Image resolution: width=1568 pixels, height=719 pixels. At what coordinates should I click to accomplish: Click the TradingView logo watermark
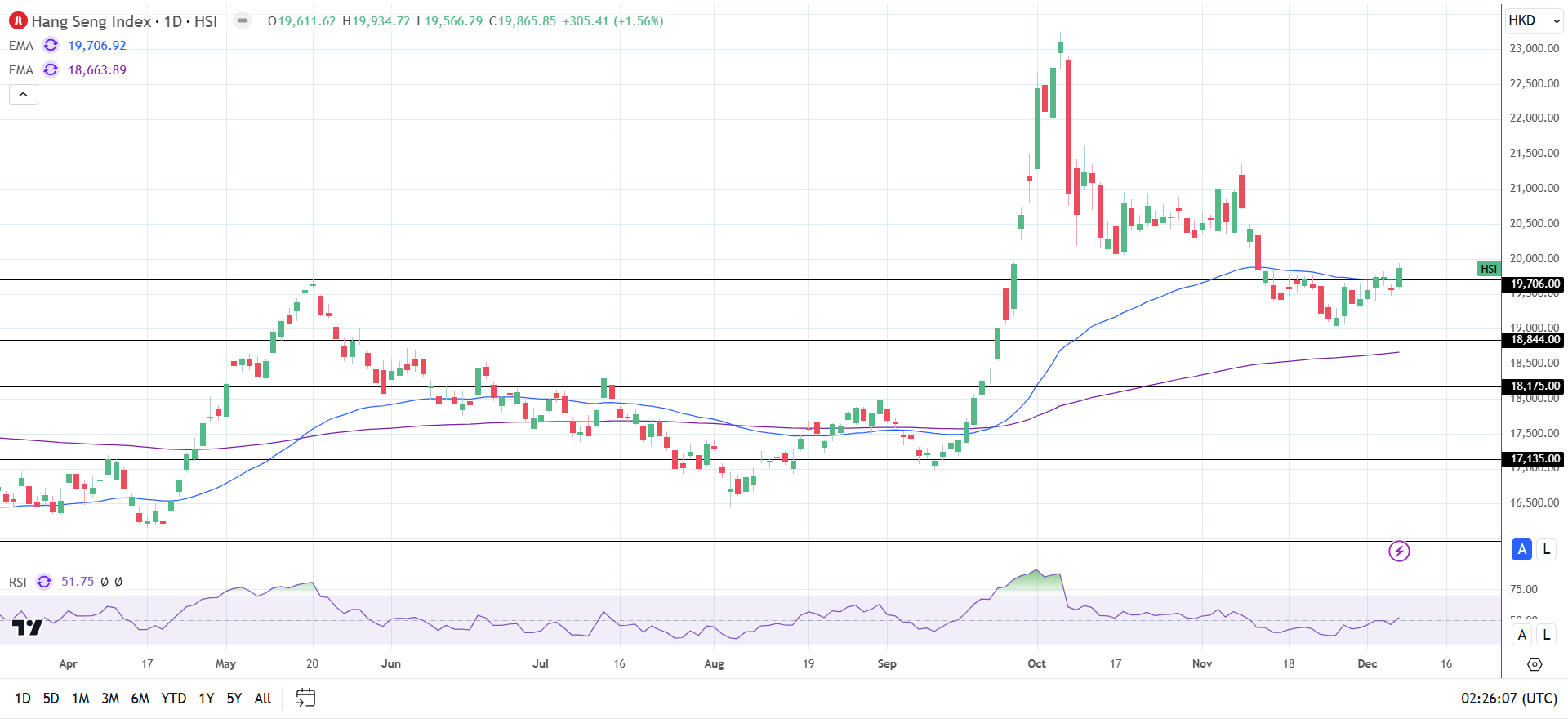(x=27, y=627)
